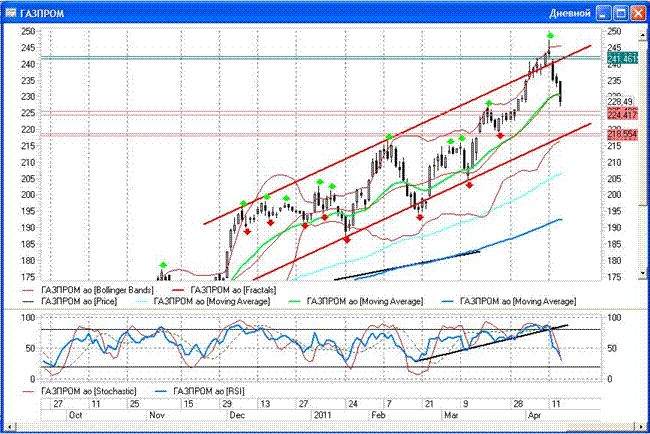The width and height of the screenshot is (650, 434).
Task: Close the ГАЗПРОМ chart window
Action: pyautogui.click(x=638, y=13)
